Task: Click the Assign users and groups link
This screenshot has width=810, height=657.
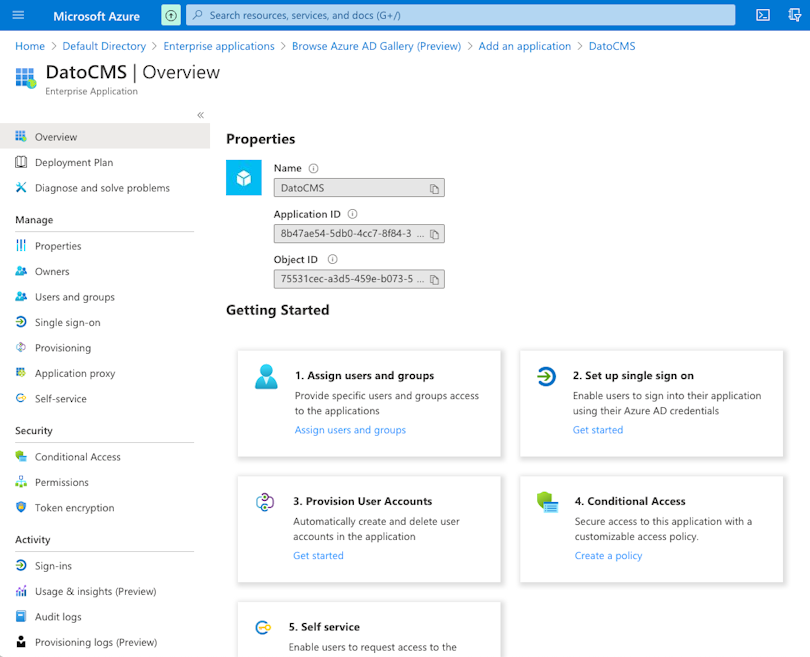Action: pyautogui.click(x=350, y=430)
